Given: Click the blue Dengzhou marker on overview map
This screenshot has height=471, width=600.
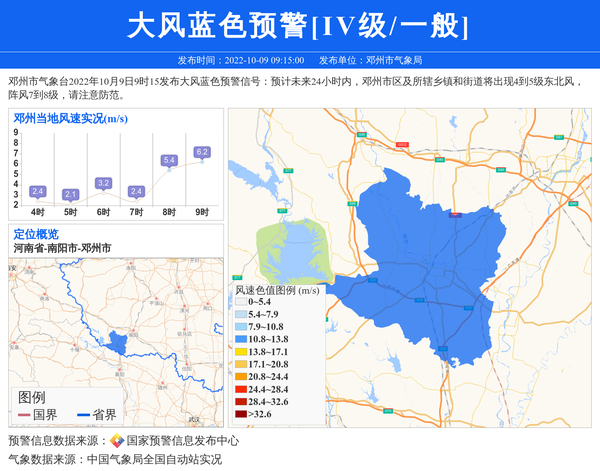Looking at the screenshot, I should click(118, 343).
